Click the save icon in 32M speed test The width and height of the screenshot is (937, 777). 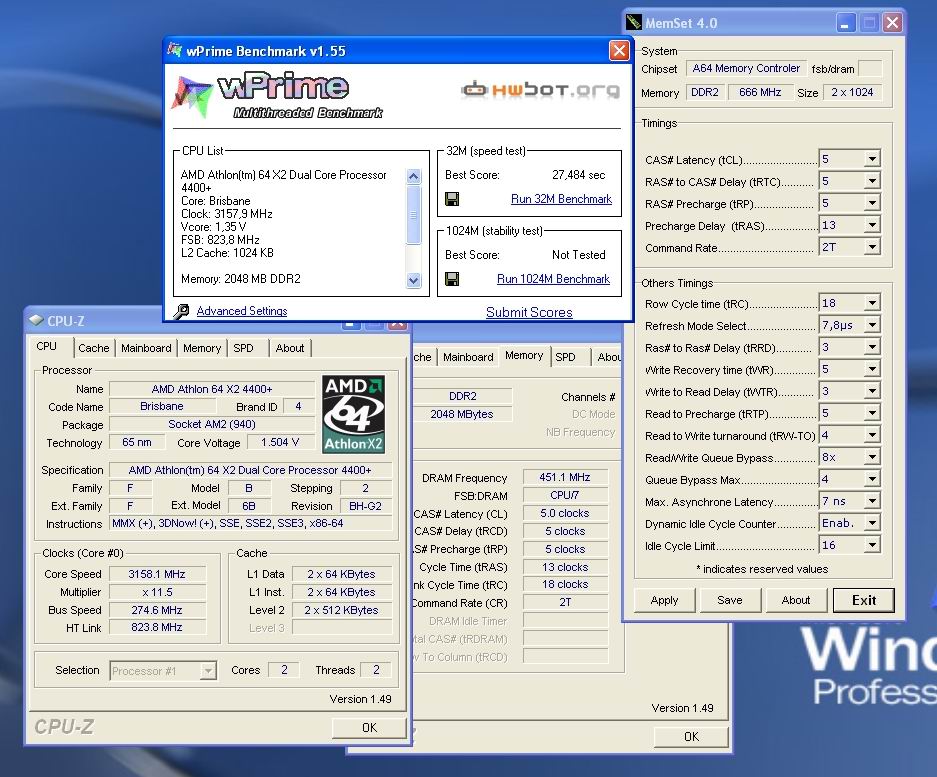[x=452, y=199]
